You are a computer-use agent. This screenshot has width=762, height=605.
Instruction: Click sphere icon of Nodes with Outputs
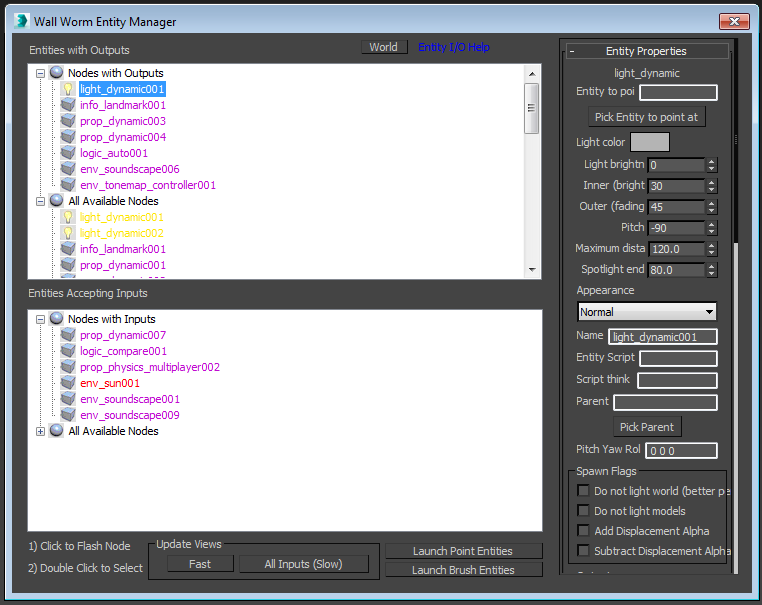(x=56, y=73)
